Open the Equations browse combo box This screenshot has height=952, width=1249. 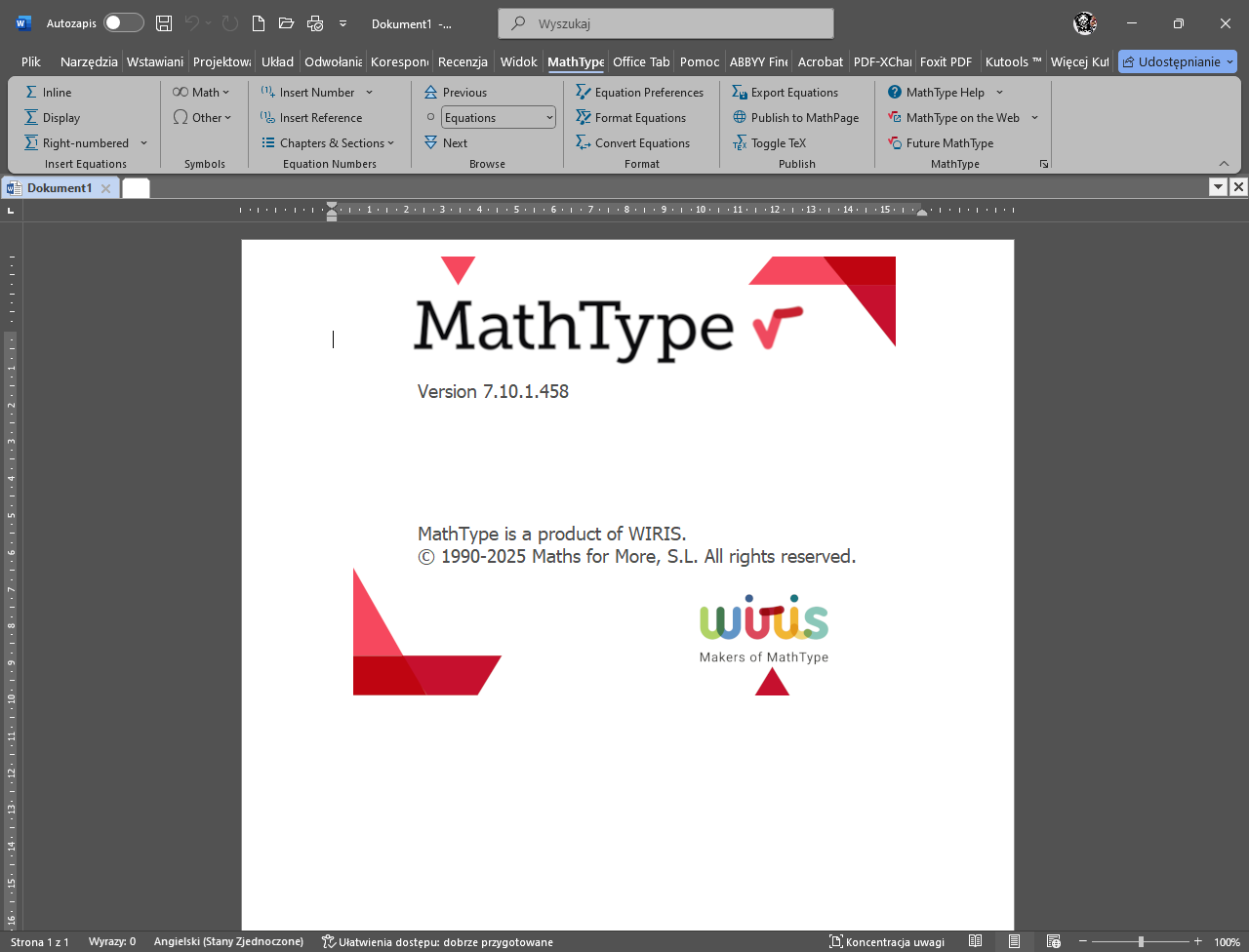[499, 117]
